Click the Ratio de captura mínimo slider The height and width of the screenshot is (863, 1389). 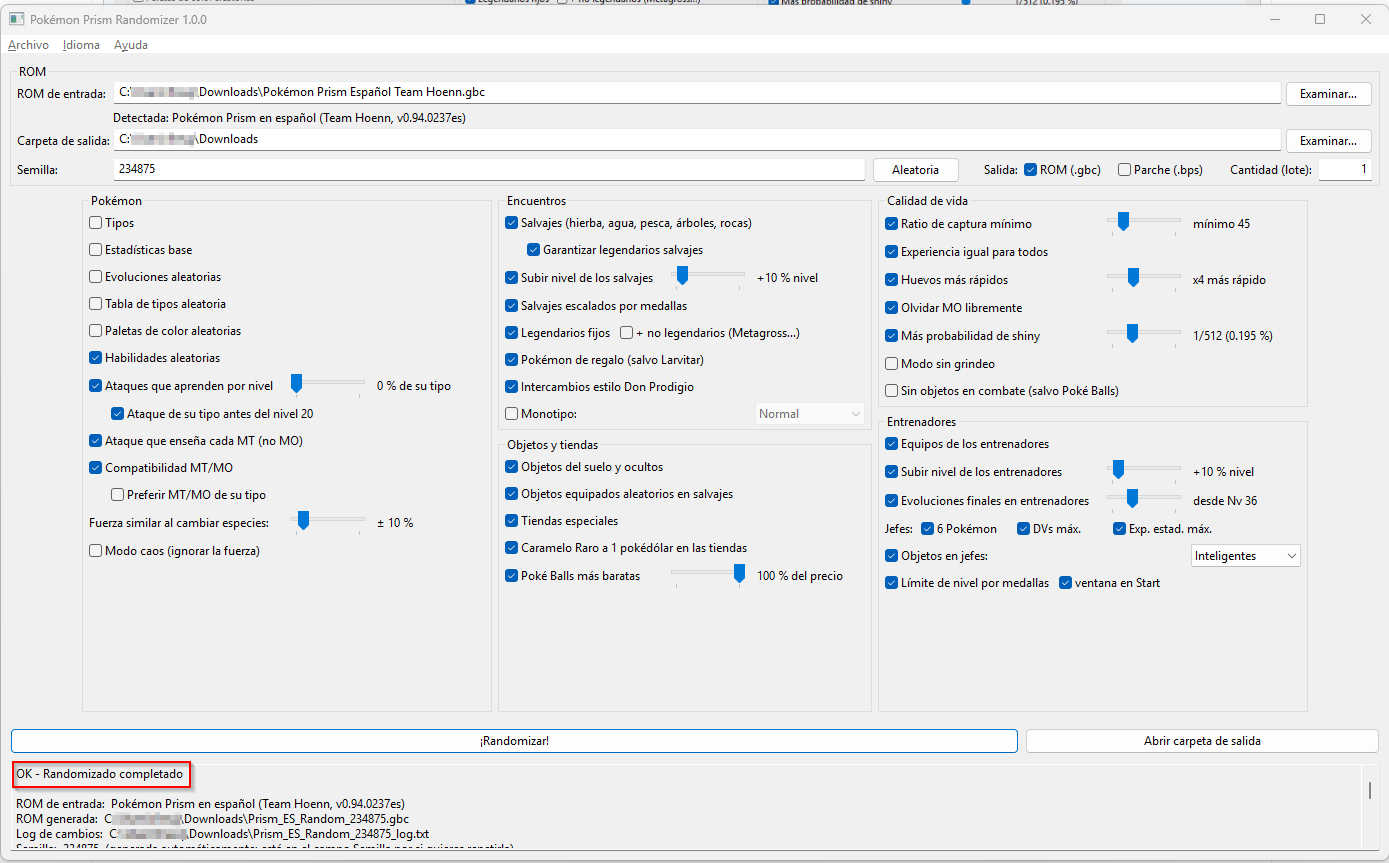pos(1144,223)
